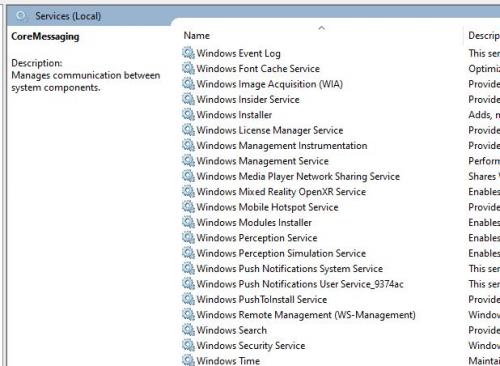
Task: Click the Description column header
Action: click(484, 35)
